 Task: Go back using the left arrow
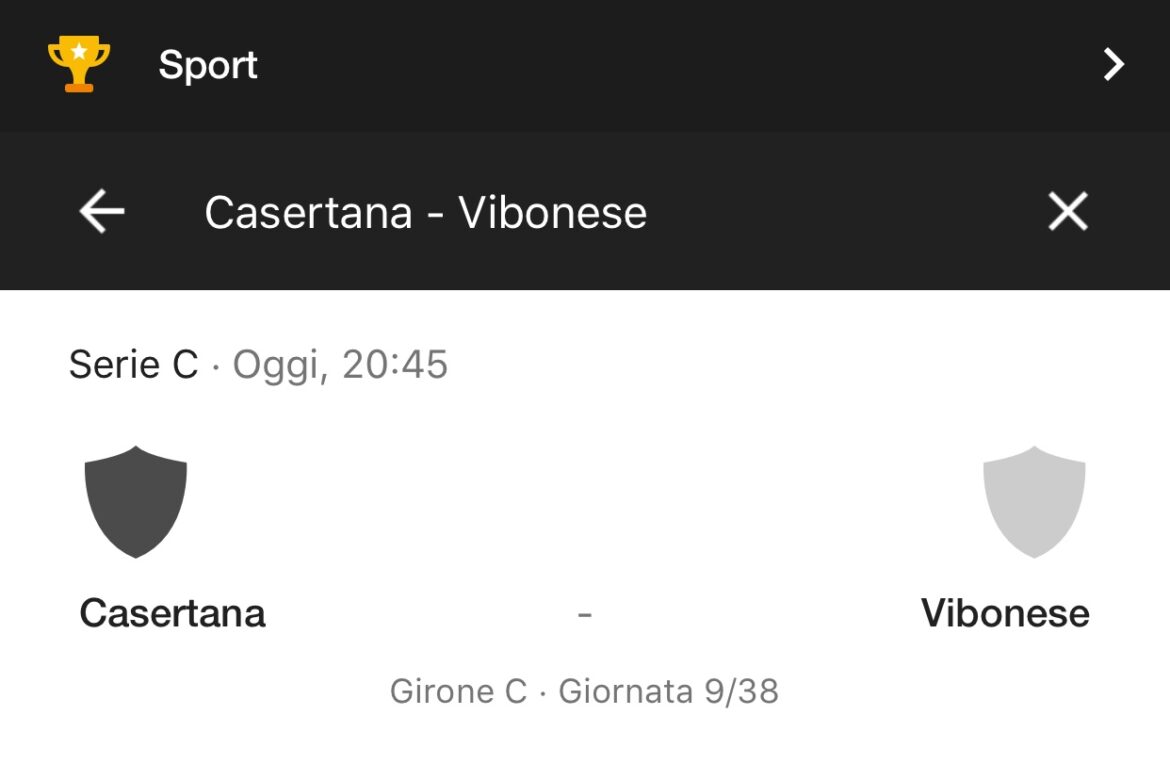(101, 212)
